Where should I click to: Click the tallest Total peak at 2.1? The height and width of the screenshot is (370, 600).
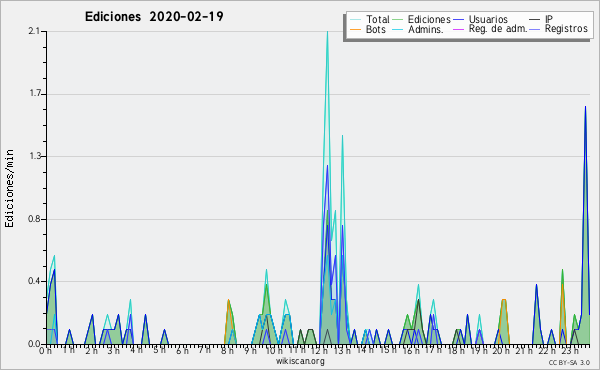(327, 32)
